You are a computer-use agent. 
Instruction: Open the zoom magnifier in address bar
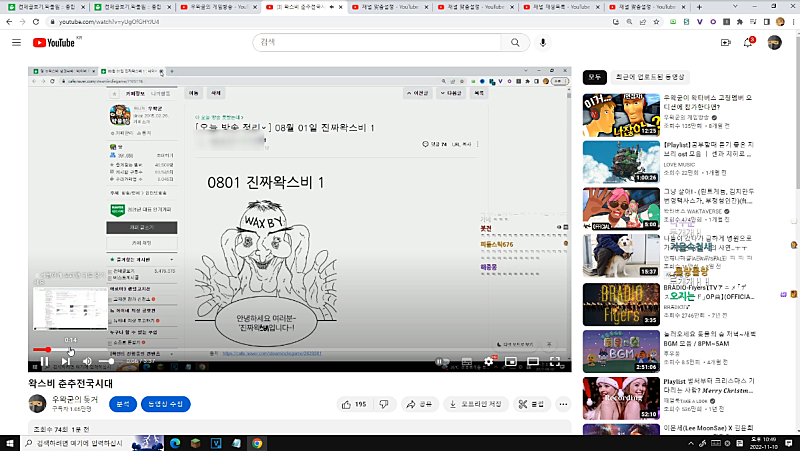630,22
